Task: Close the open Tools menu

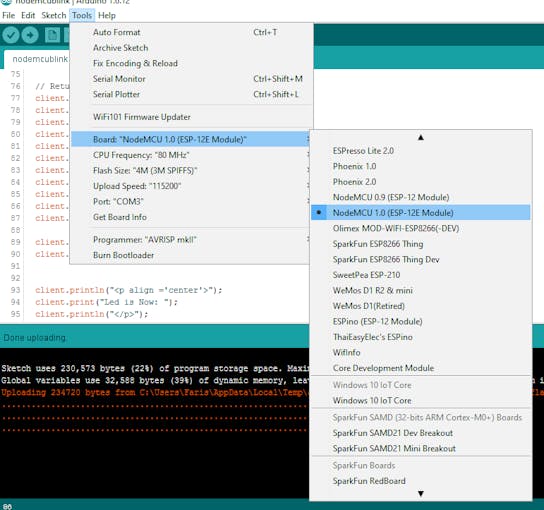Action: 82,15
